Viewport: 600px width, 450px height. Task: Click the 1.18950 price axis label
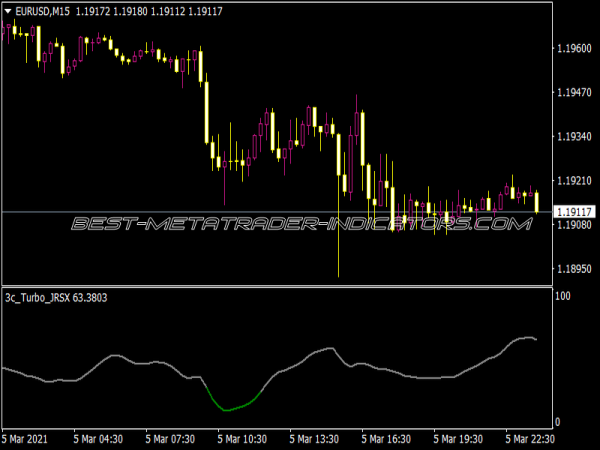[x=573, y=269]
